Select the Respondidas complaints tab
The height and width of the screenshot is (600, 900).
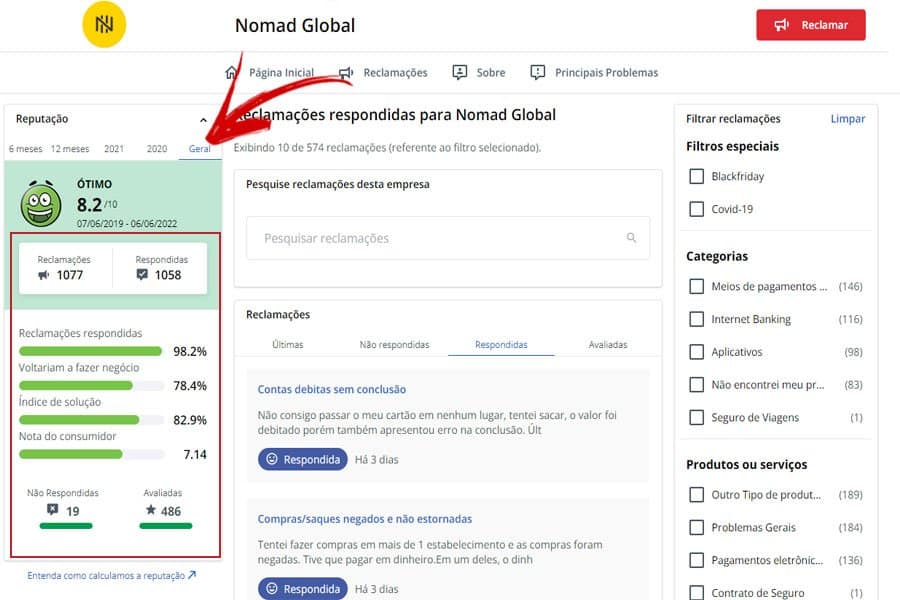(x=501, y=344)
